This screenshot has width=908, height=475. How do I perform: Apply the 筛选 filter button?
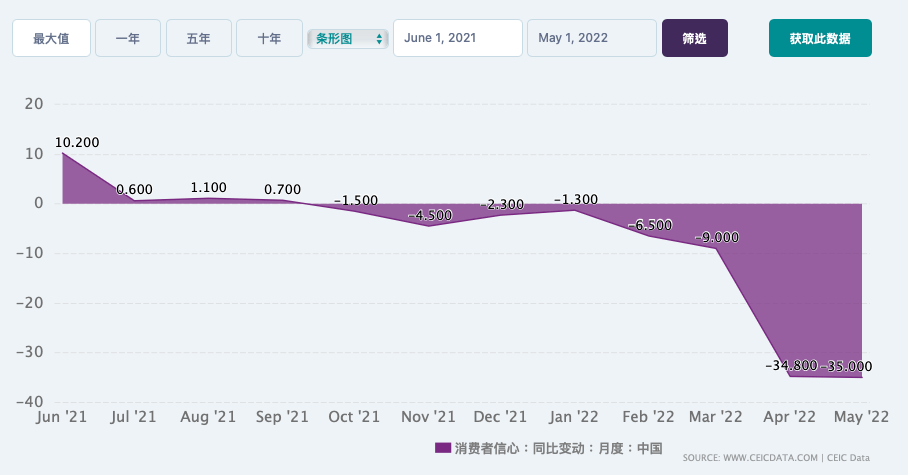coord(694,38)
